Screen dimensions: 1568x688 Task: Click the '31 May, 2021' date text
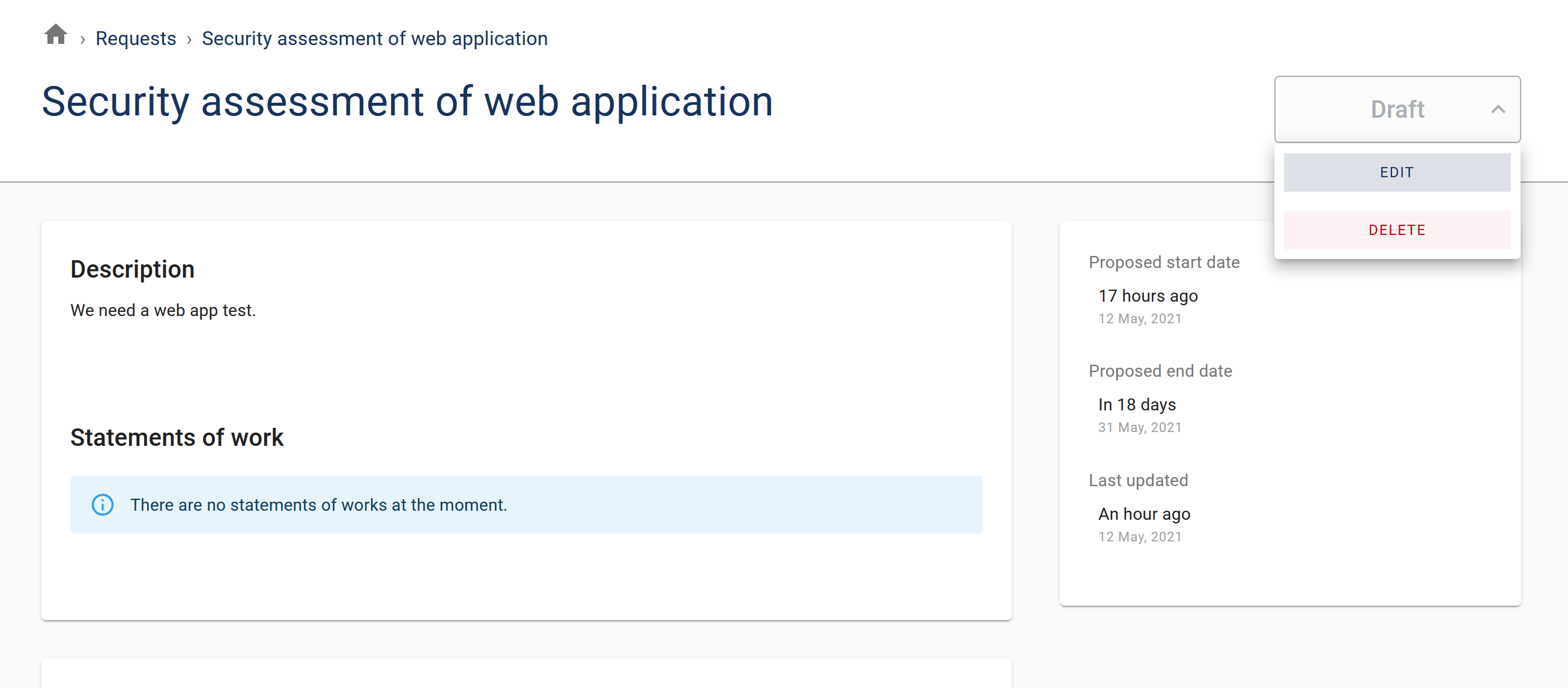[1139, 427]
